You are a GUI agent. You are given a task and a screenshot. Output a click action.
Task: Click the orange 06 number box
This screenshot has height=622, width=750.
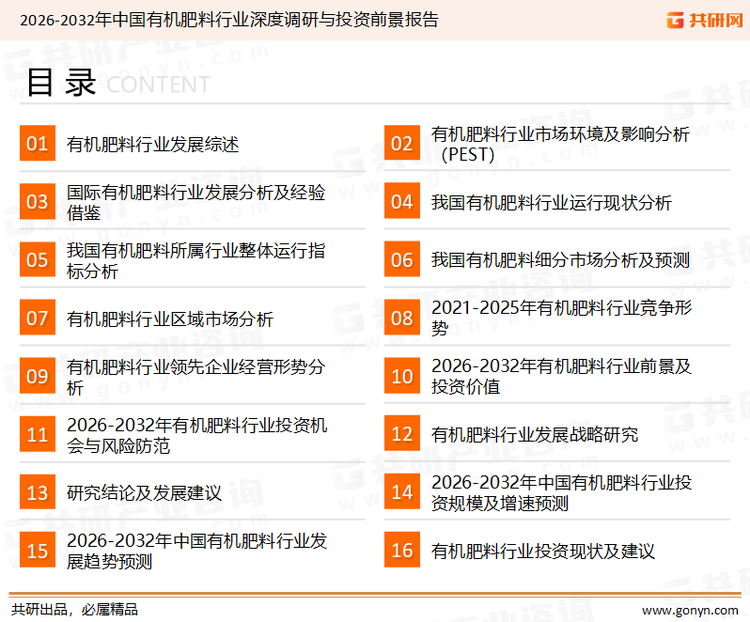click(x=402, y=260)
